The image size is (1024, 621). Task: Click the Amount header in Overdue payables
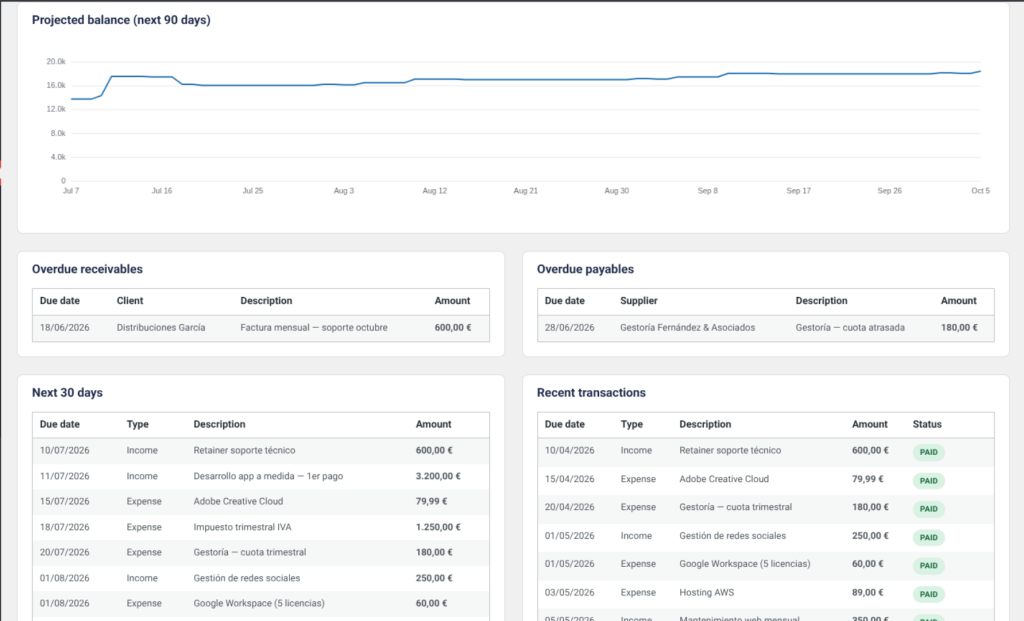[x=958, y=301]
